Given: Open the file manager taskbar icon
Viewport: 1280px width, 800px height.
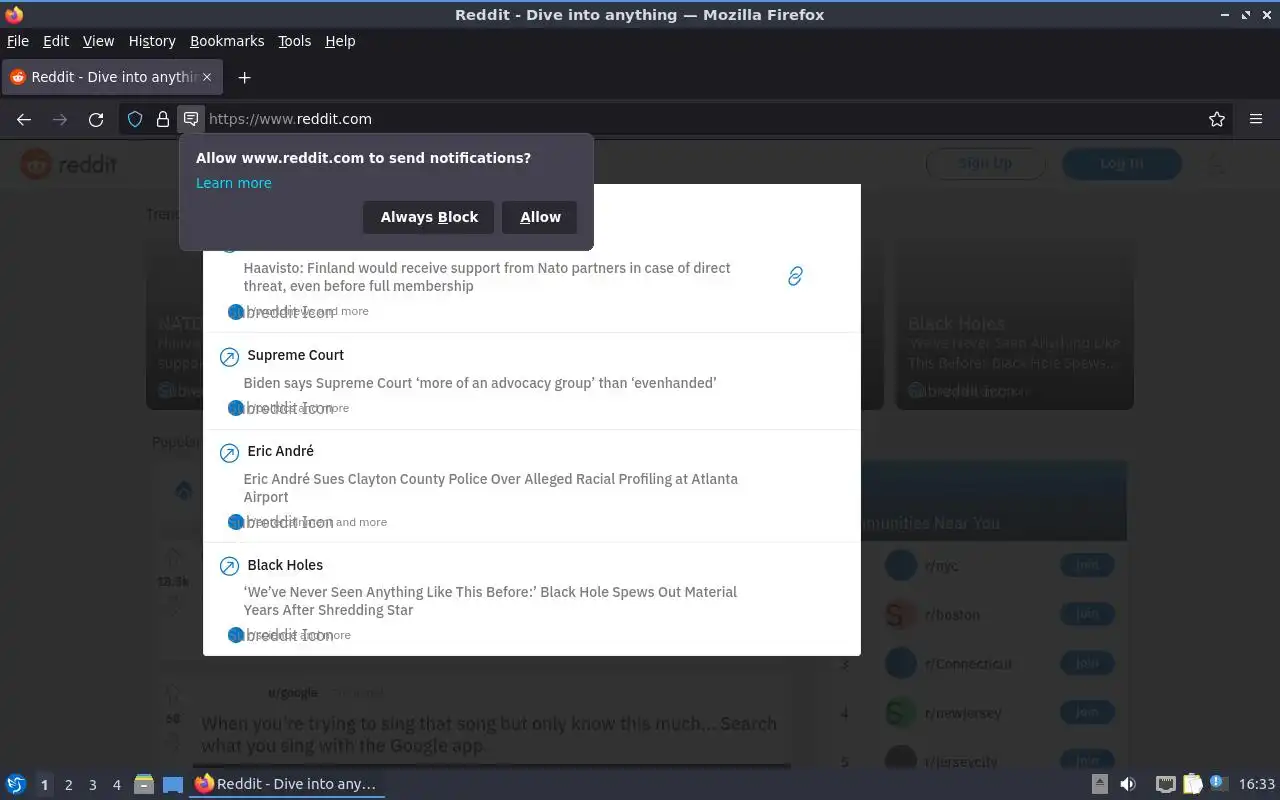Looking at the screenshot, I should pyautogui.click(x=144, y=784).
